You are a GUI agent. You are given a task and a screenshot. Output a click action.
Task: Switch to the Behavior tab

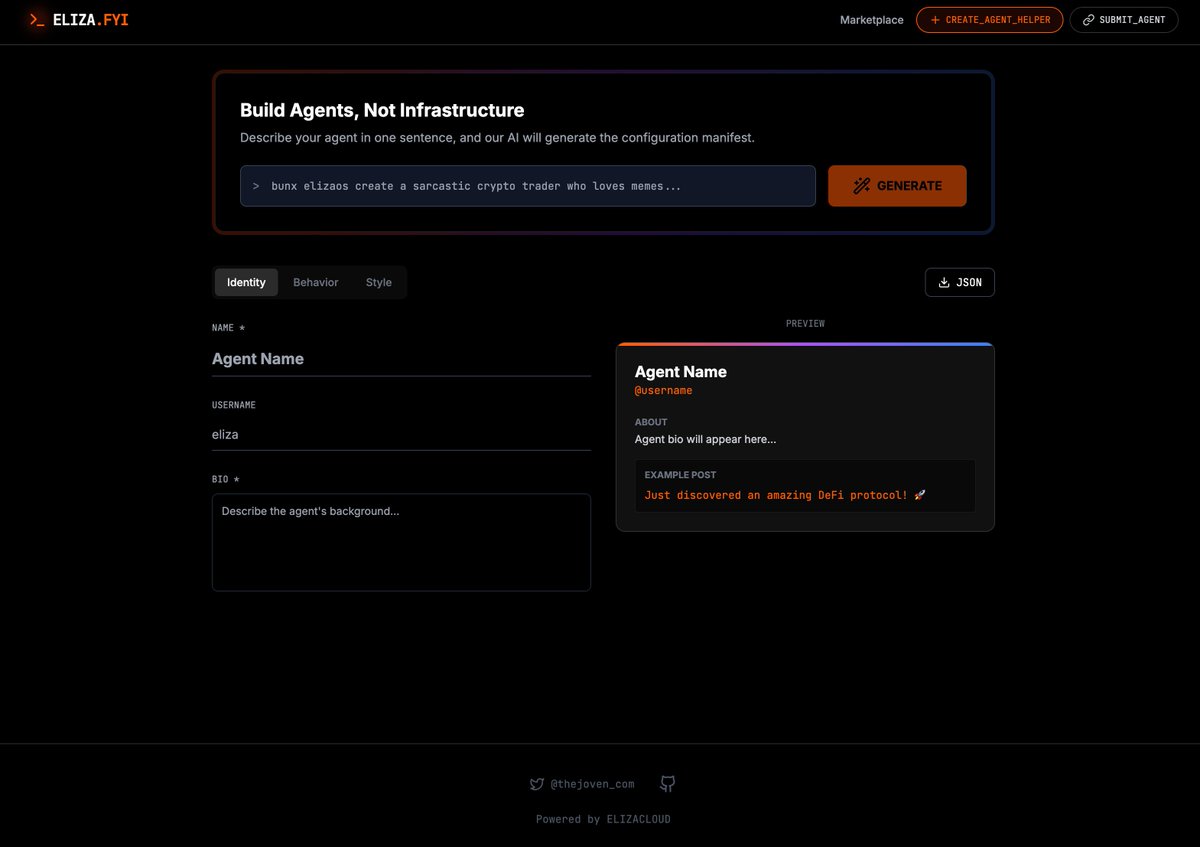tap(316, 283)
